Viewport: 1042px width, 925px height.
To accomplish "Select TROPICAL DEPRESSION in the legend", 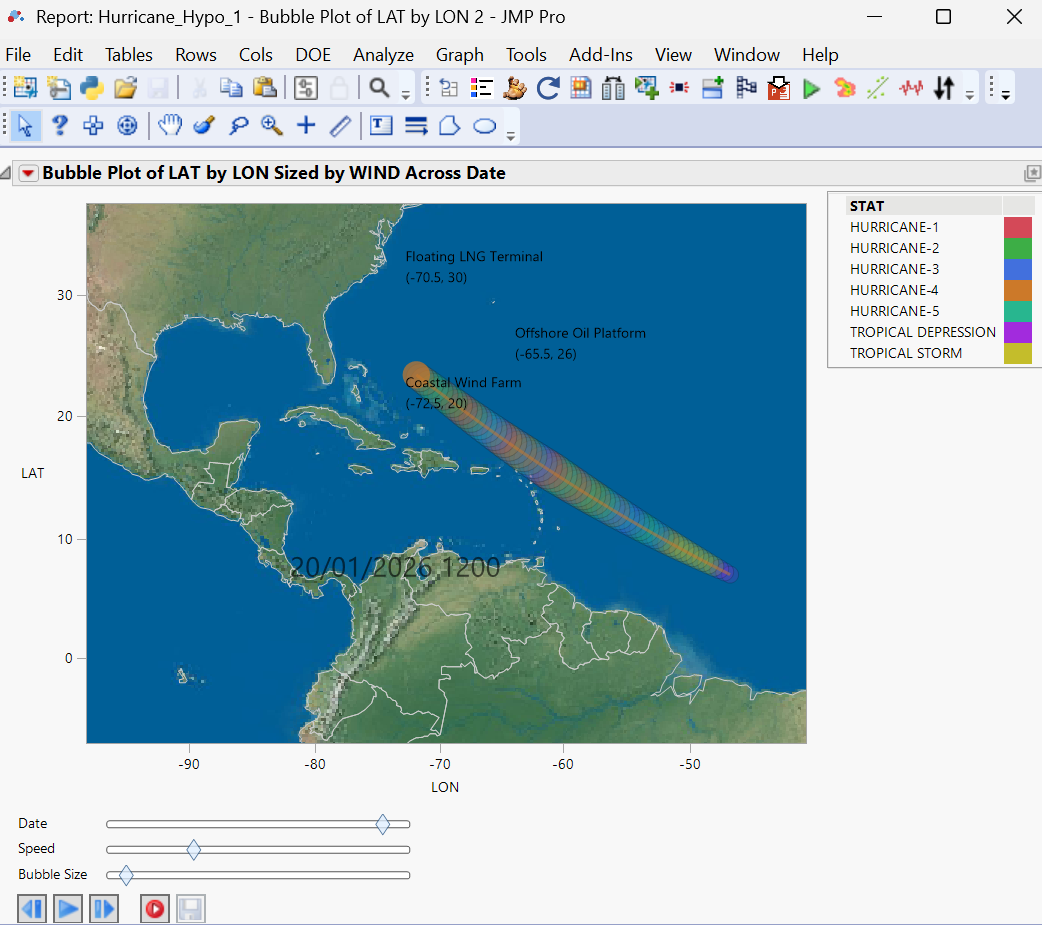I will click(922, 332).
